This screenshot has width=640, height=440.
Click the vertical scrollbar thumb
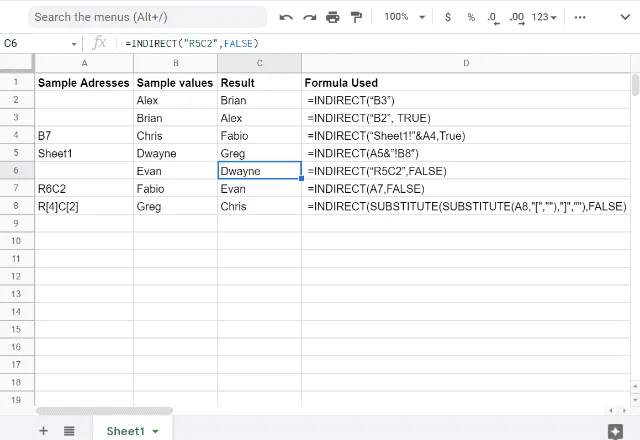tap(635, 85)
